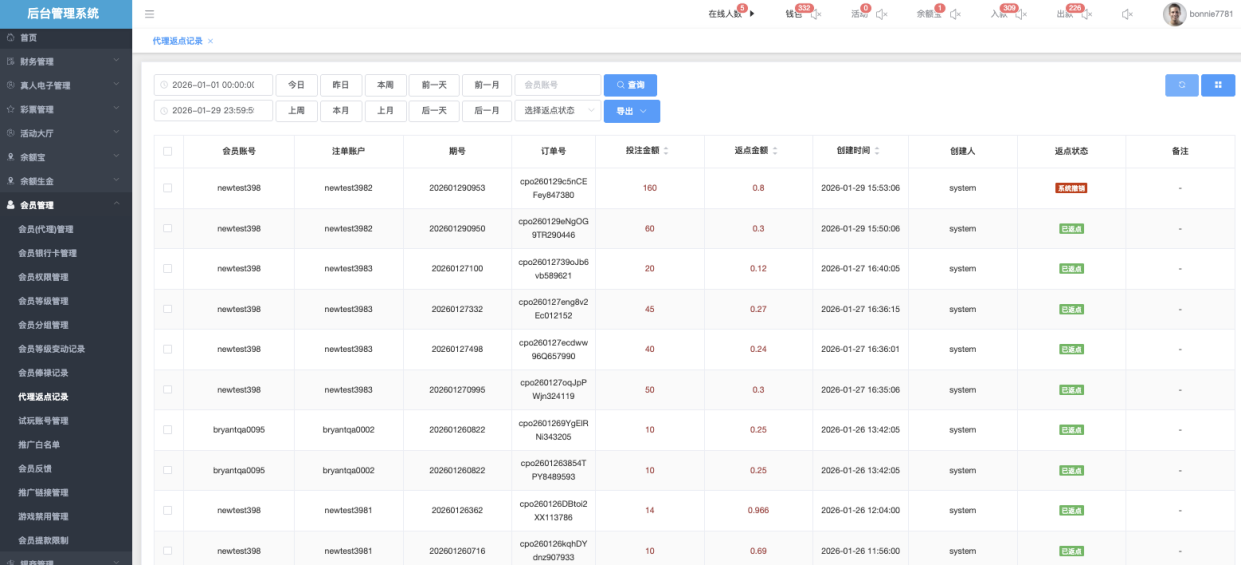Screen dimensions: 1241x565
Task: Click the 首页 home icon in sidebar
Action: (x=11, y=37)
